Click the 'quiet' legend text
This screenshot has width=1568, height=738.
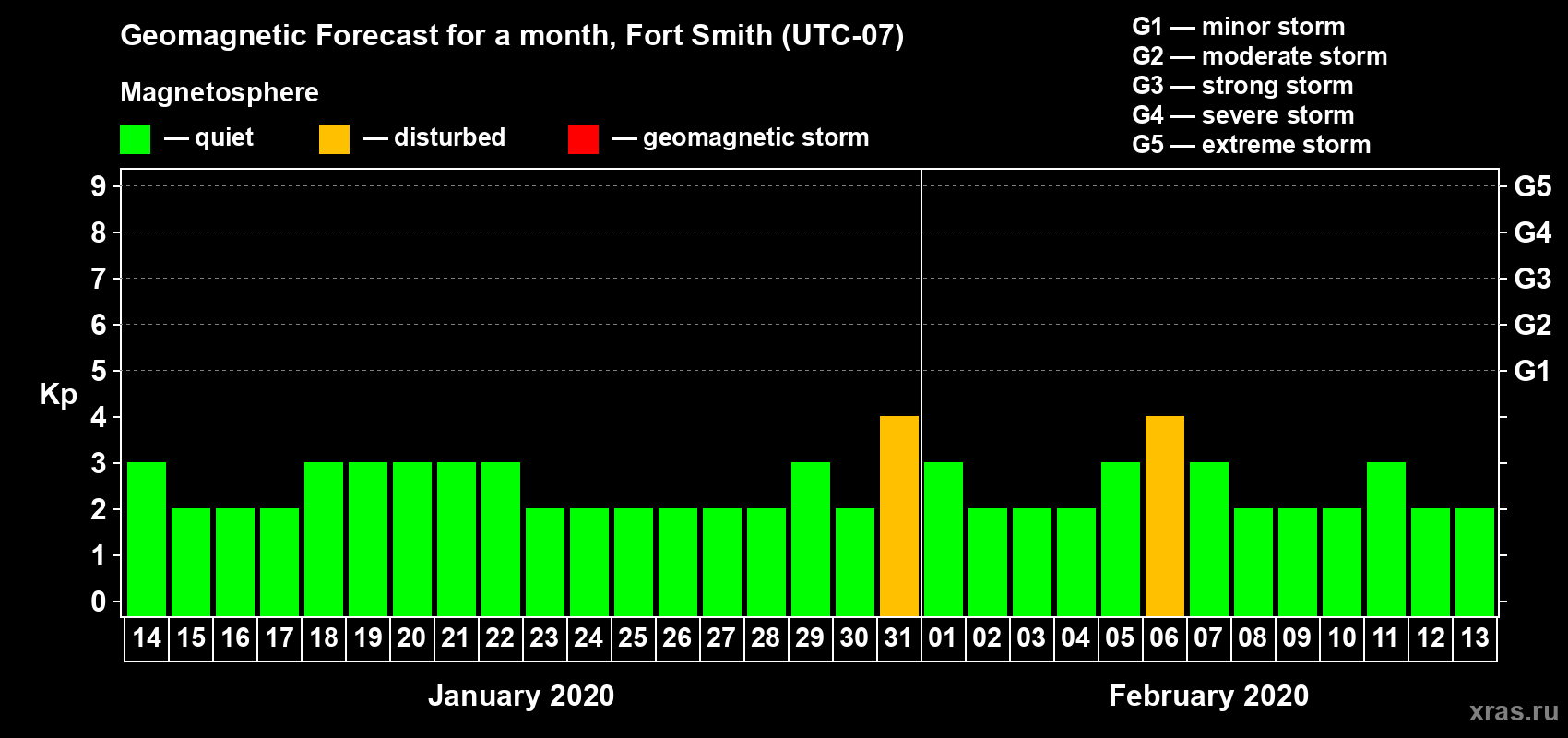pos(224,138)
